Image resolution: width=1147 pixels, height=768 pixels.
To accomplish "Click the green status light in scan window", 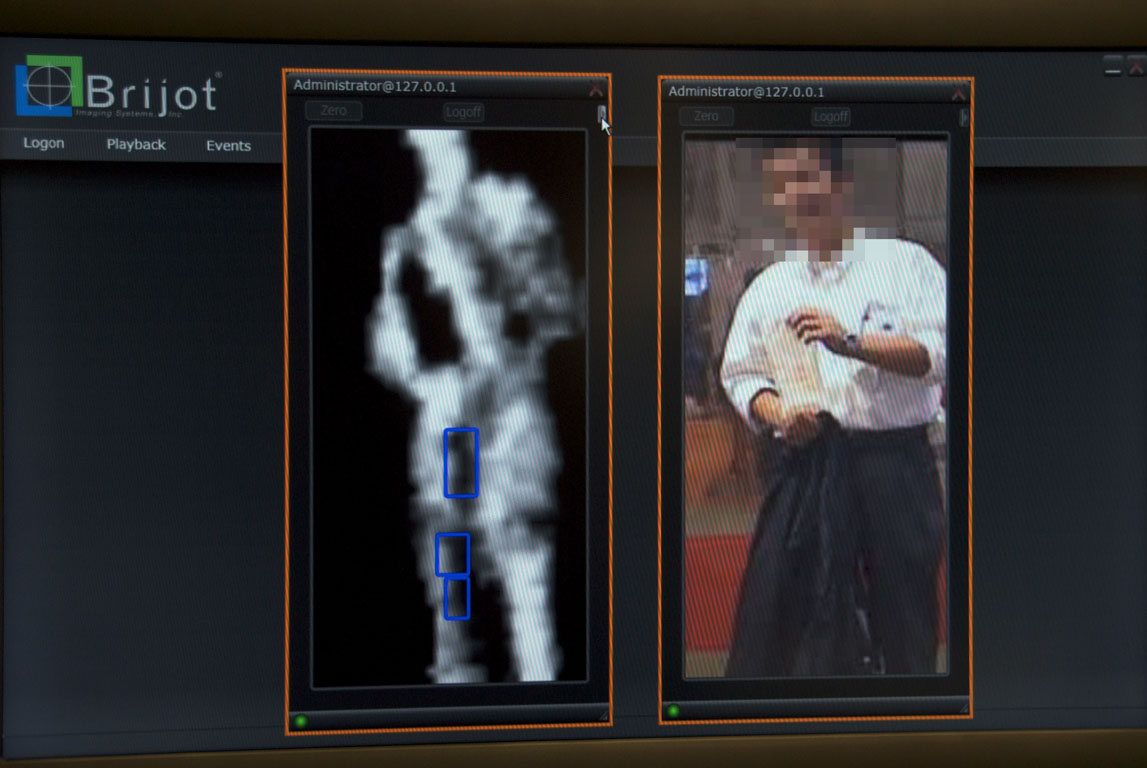I will [x=301, y=721].
